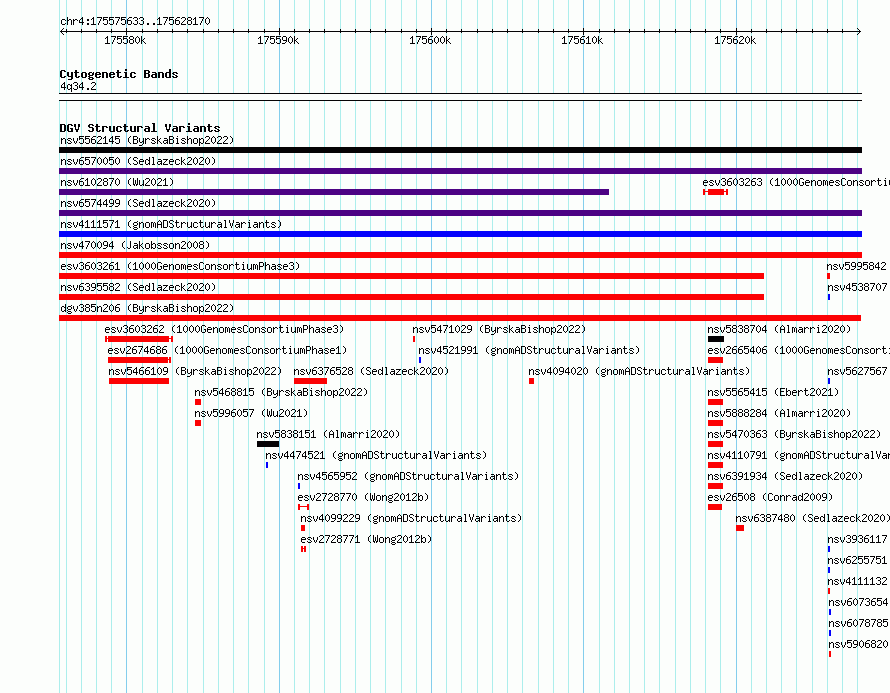Click esv26508 (Conrad2009) label
Viewport: 890px width, 693px height.
click(x=770, y=497)
